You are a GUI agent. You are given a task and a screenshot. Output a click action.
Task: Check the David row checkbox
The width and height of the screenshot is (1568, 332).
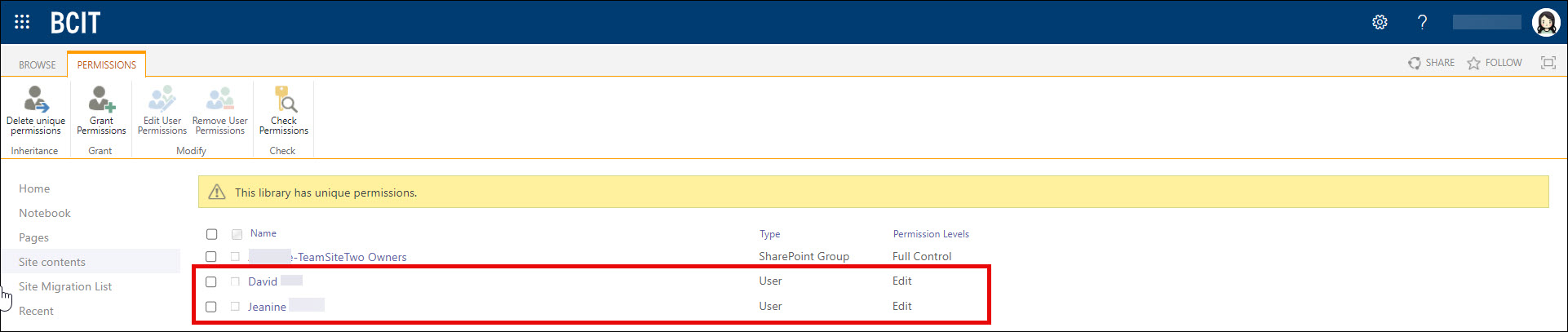pos(211,281)
